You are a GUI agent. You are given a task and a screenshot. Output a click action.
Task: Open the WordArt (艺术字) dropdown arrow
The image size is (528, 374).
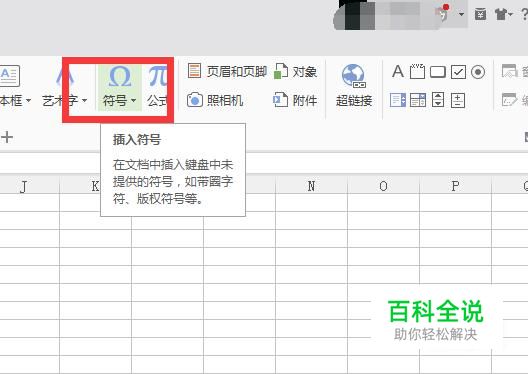click(85, 100)
